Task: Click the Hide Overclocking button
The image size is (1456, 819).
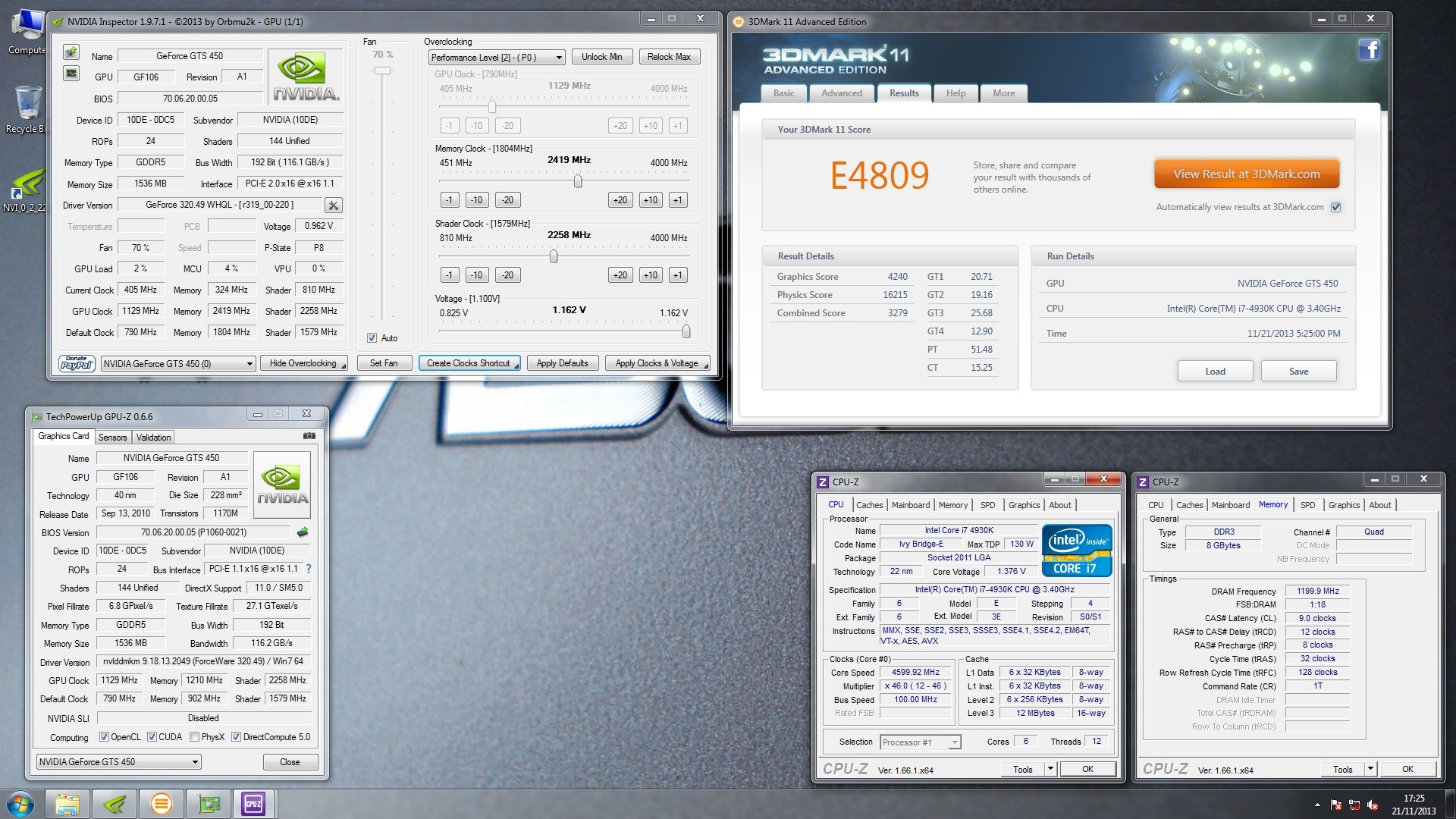Action: pos(303,363)
